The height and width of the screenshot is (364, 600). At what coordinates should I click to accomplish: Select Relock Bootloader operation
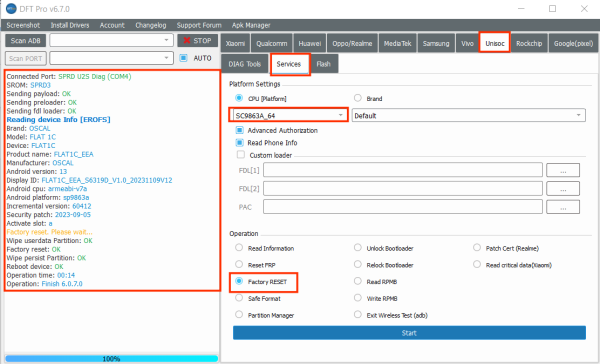[x=358, y=264]
